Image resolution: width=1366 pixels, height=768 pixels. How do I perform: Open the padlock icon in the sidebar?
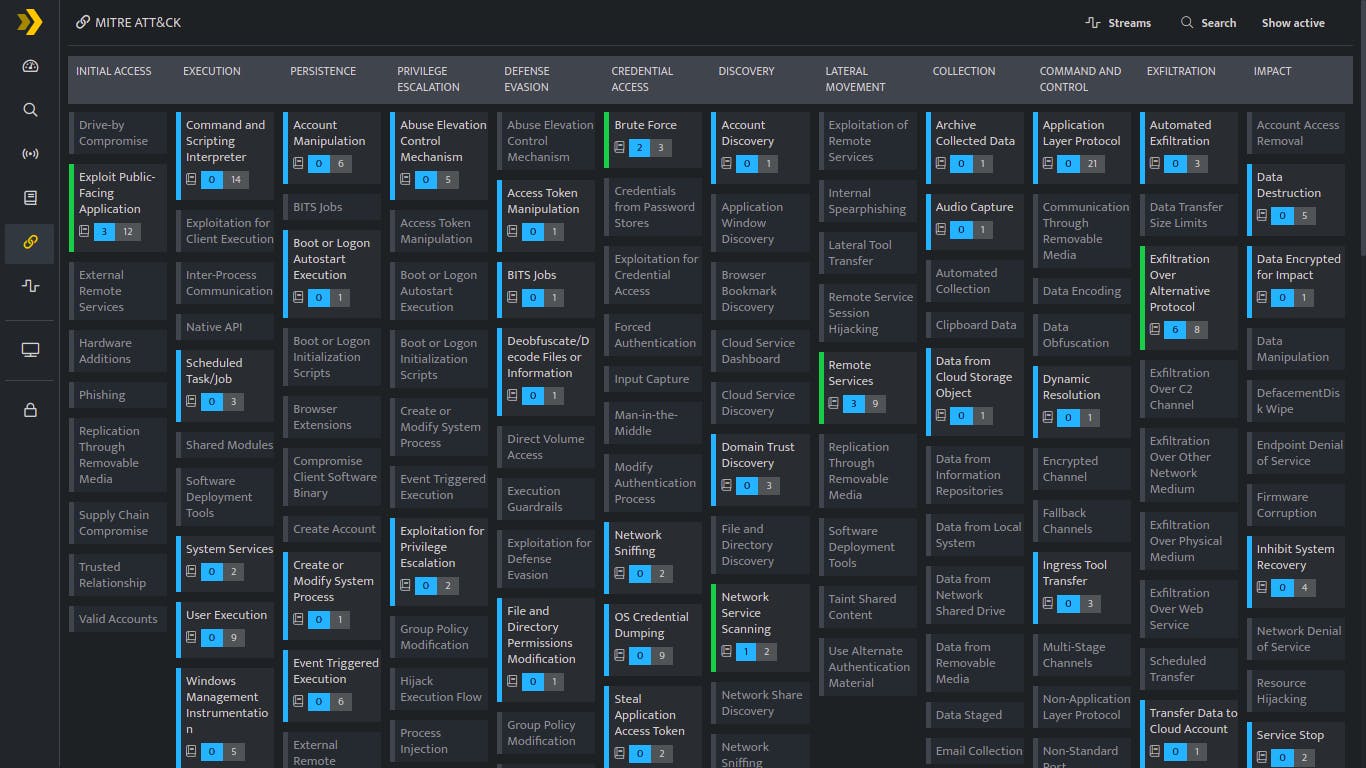[30, 409]
